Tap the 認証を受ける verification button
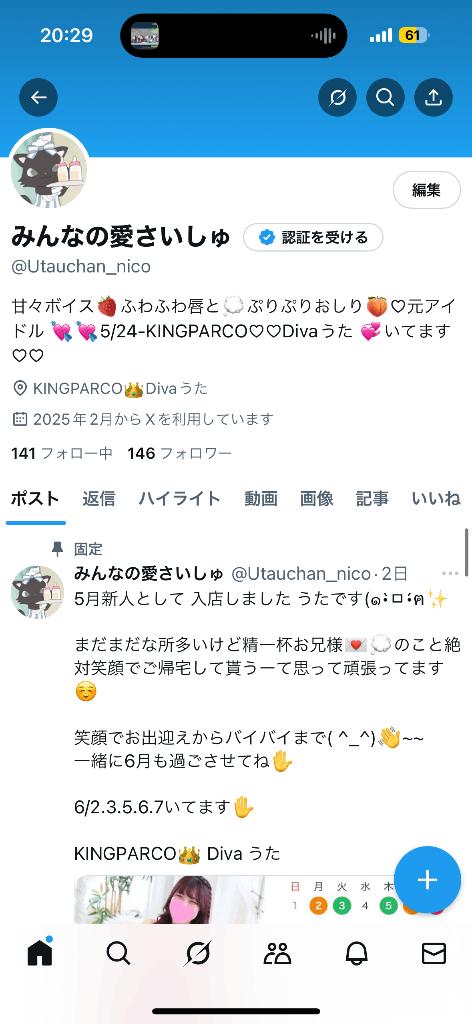Image resolution: width=472 pixels, height=1024 pixels. (313, 237)
